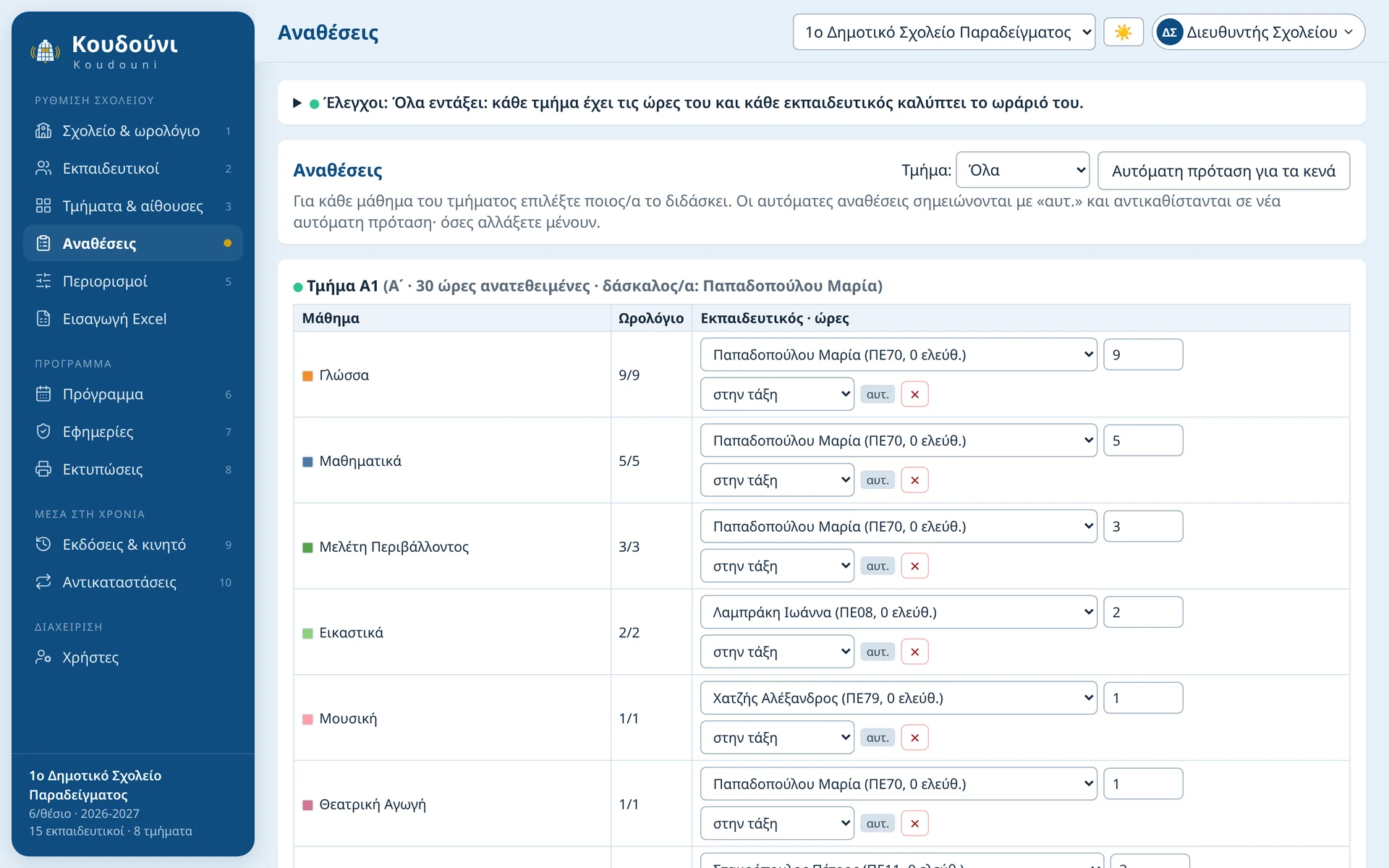Open Εφημερίες shield icon
This screenshot has width=1389, height=868.
coord(43,432)
